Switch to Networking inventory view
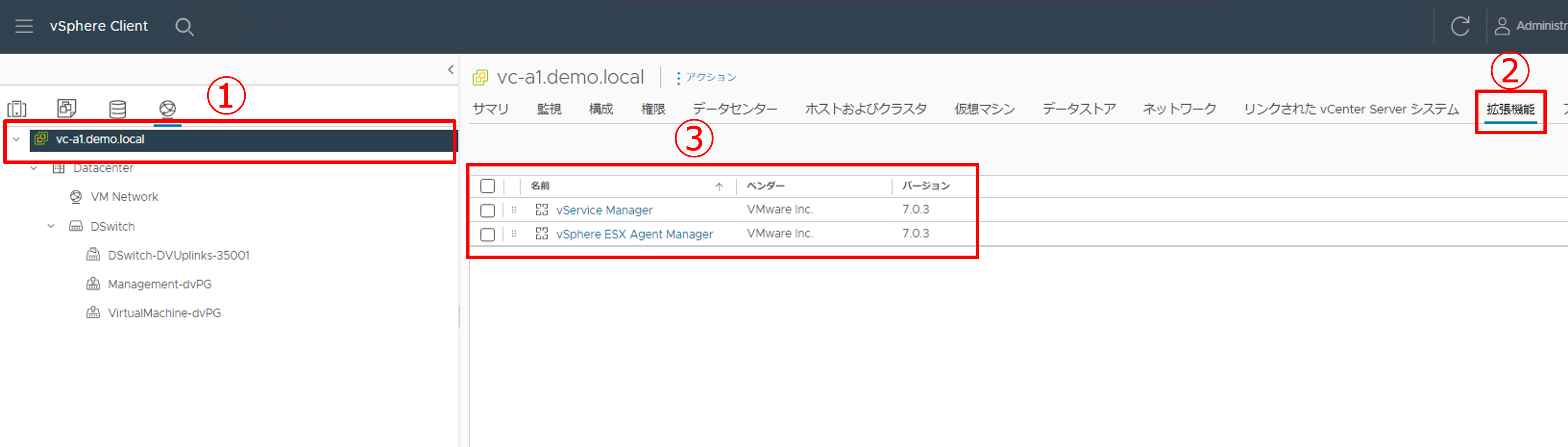This screenshot has height=447, width=1568. (168, 109)
